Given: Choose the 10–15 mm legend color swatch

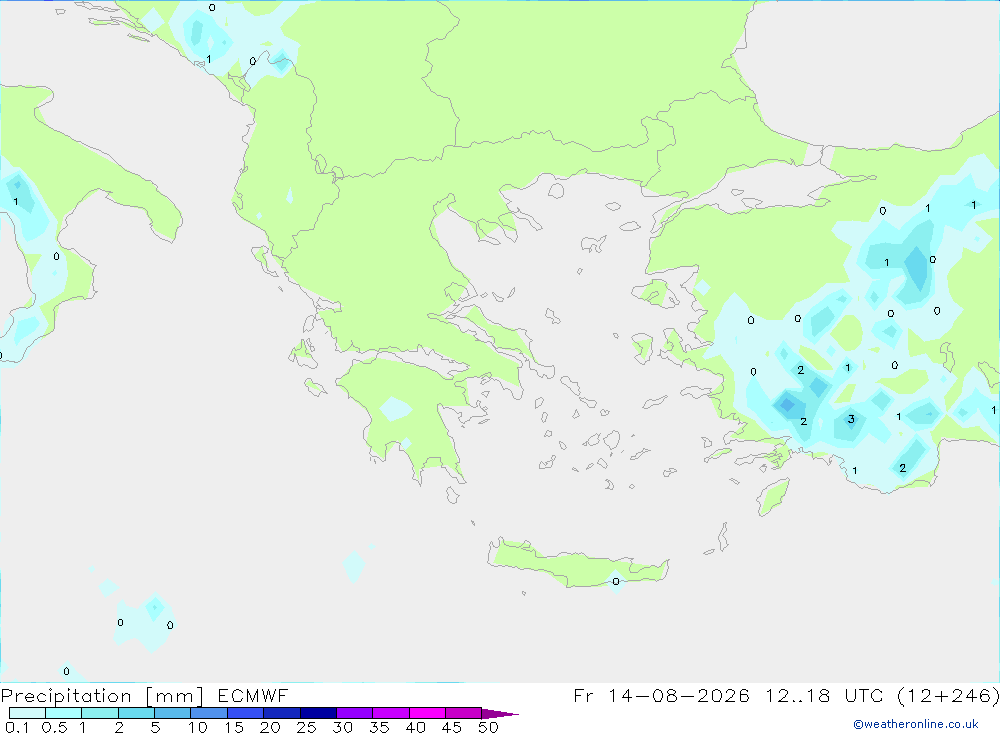Looking at the screenshot, I should pyautogui.click(x=209, y=713).
